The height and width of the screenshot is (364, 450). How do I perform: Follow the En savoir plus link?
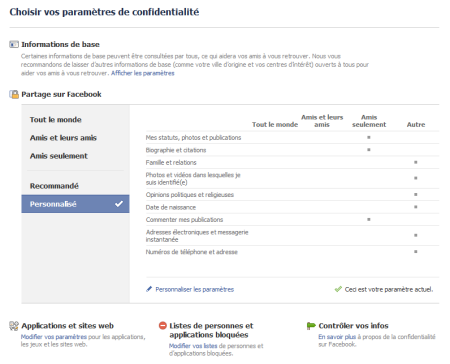pyautogui.click(x=337, y=337)
